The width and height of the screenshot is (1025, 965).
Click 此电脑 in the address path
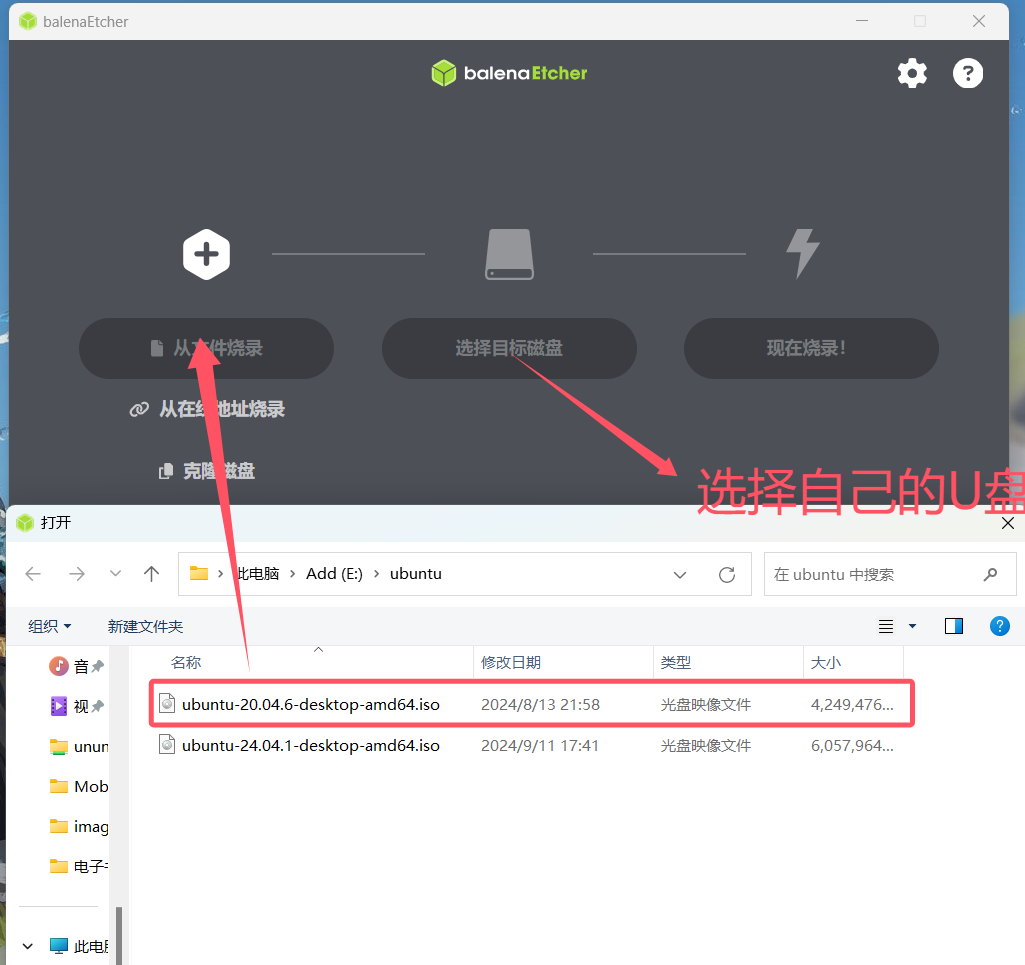pyautogui.click(x=258, y=574)
